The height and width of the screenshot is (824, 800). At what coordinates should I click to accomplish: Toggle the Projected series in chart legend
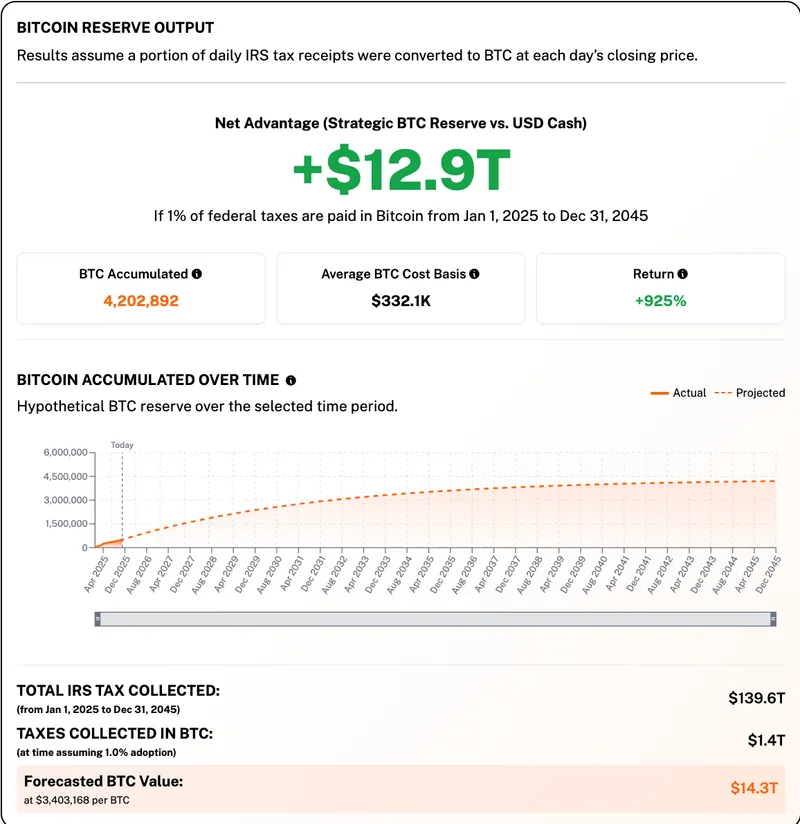750,393
